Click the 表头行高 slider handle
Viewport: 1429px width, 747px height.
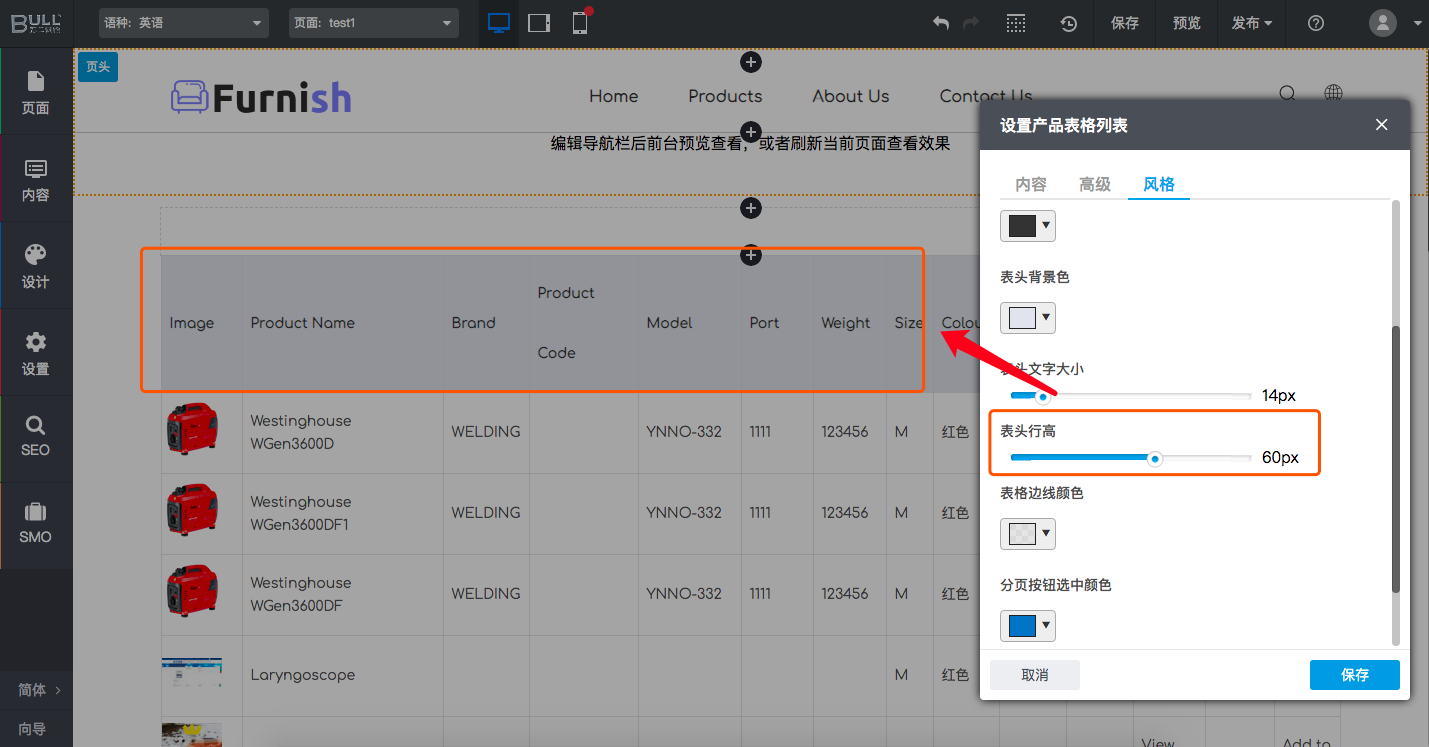point(1155,458)
